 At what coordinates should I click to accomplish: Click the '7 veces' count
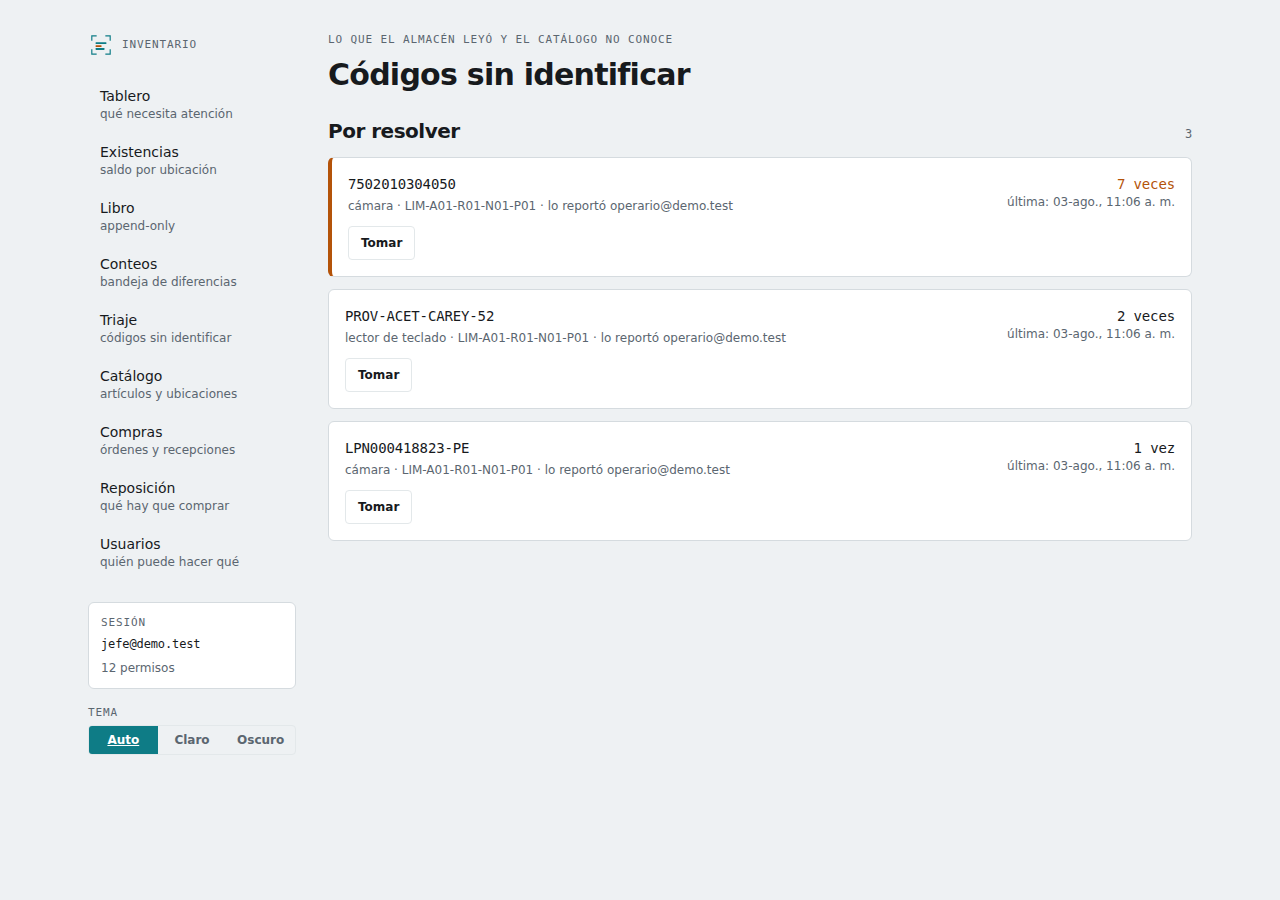tap(1146, 184)
